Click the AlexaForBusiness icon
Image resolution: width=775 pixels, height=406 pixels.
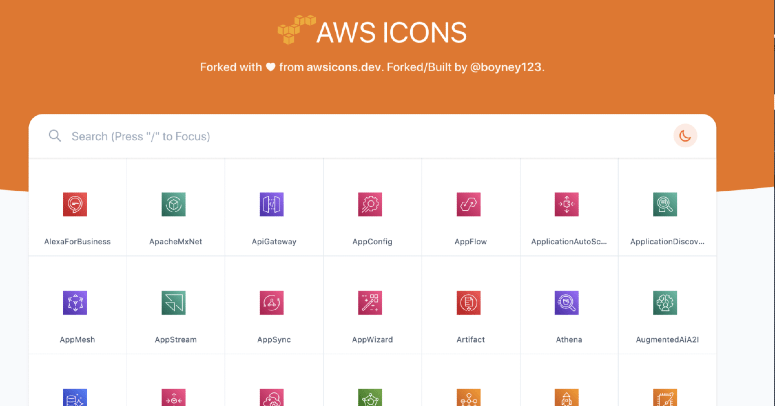pyautogui.click(x=76, y=205)
